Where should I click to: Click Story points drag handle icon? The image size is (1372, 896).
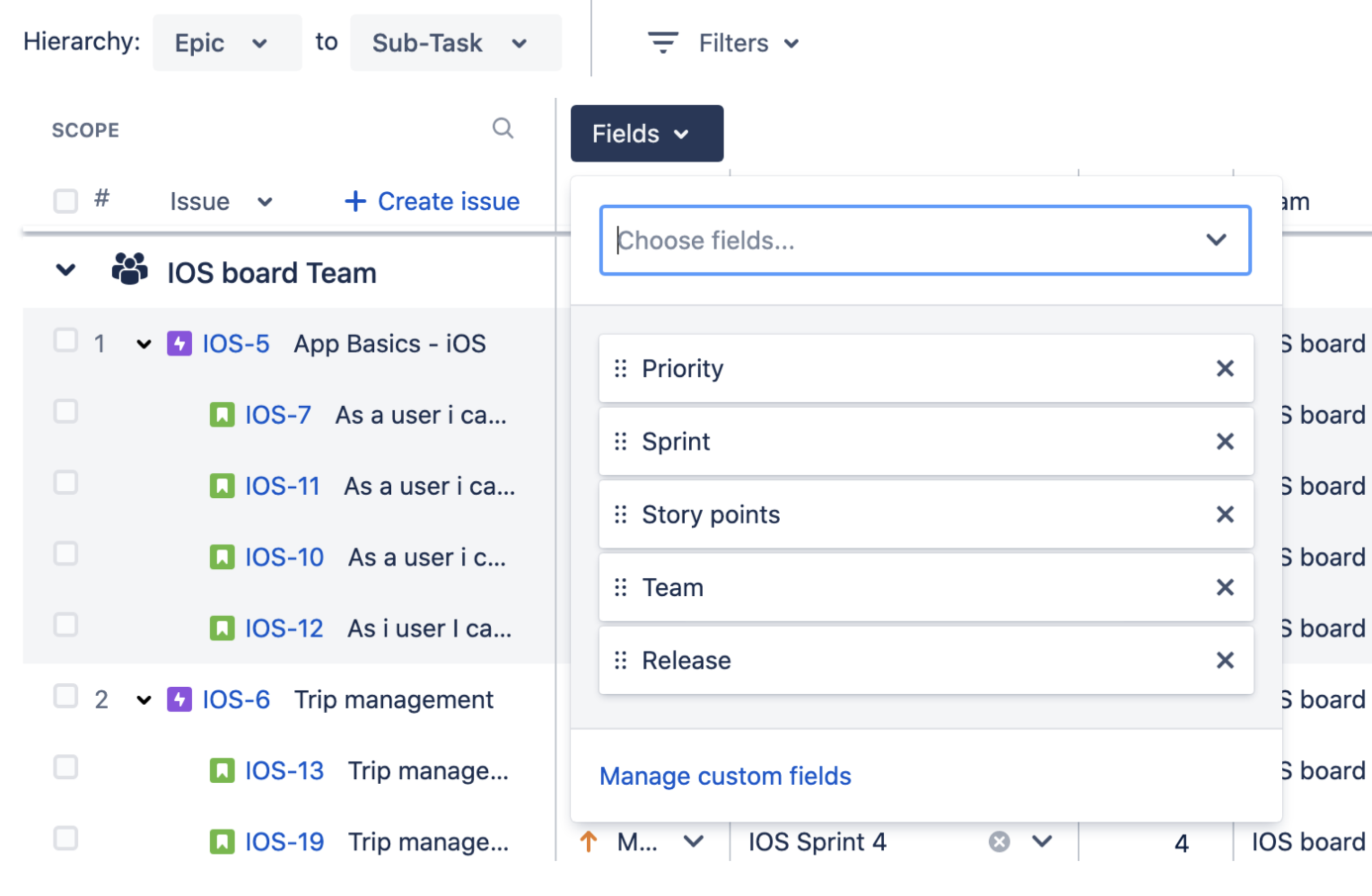tap(620, 514)
